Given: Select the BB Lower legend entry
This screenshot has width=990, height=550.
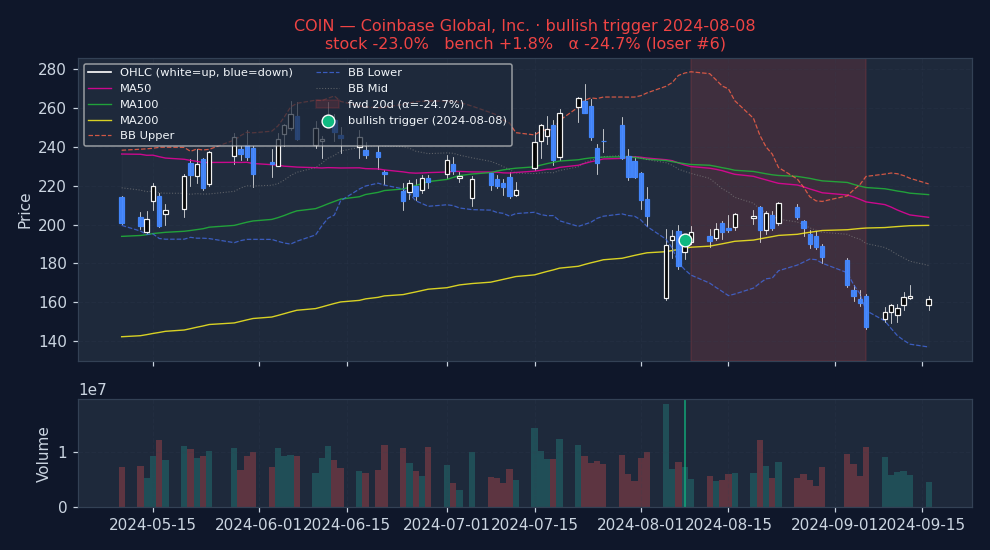Looking at the screenshot, I should pos(374,73).
